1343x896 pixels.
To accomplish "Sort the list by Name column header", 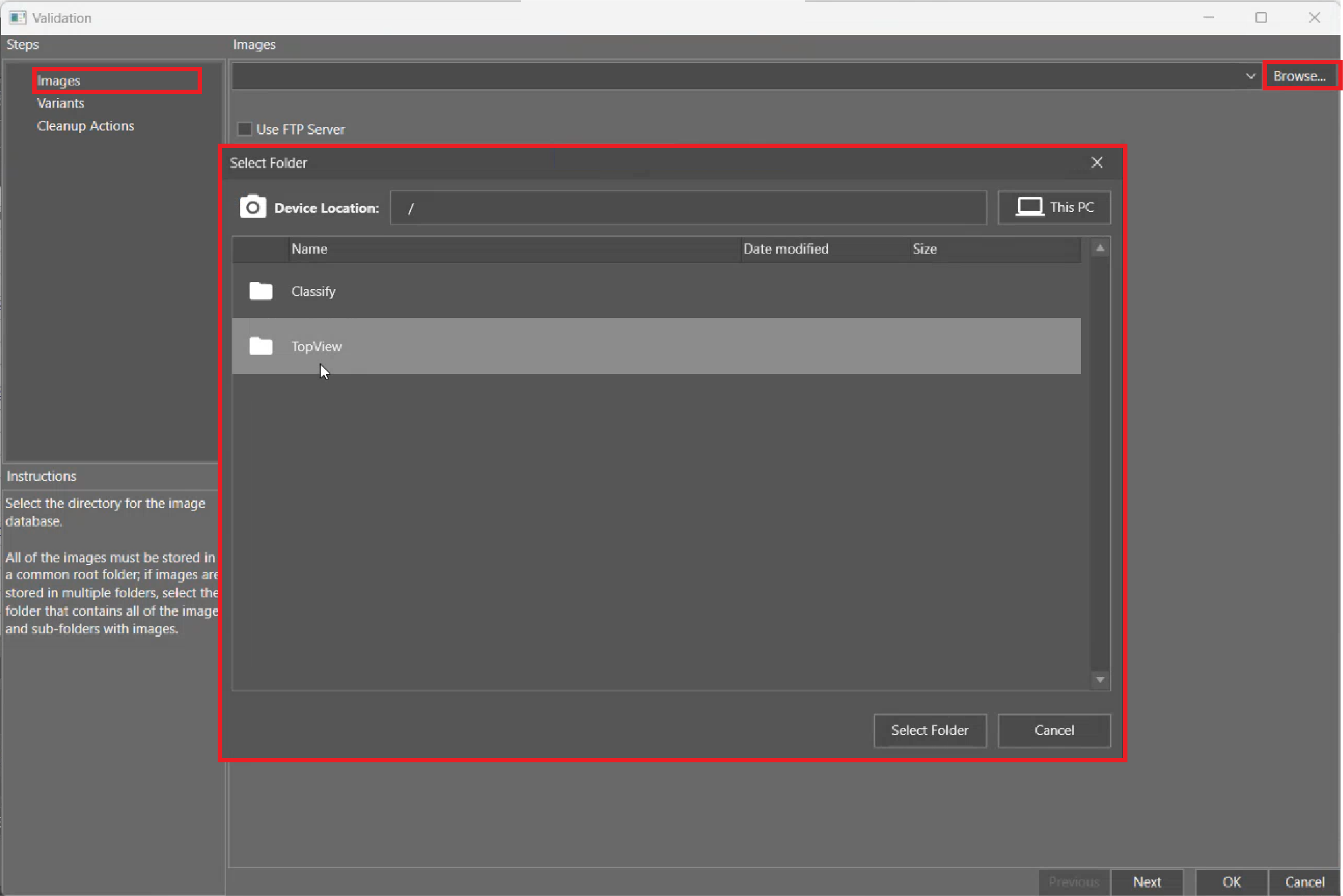I will pos(309,249).
